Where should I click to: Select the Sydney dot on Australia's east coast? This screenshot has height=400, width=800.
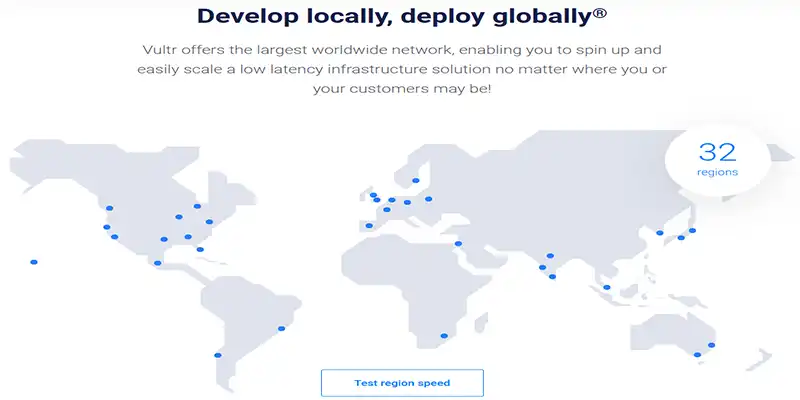(x=711, y=346)
